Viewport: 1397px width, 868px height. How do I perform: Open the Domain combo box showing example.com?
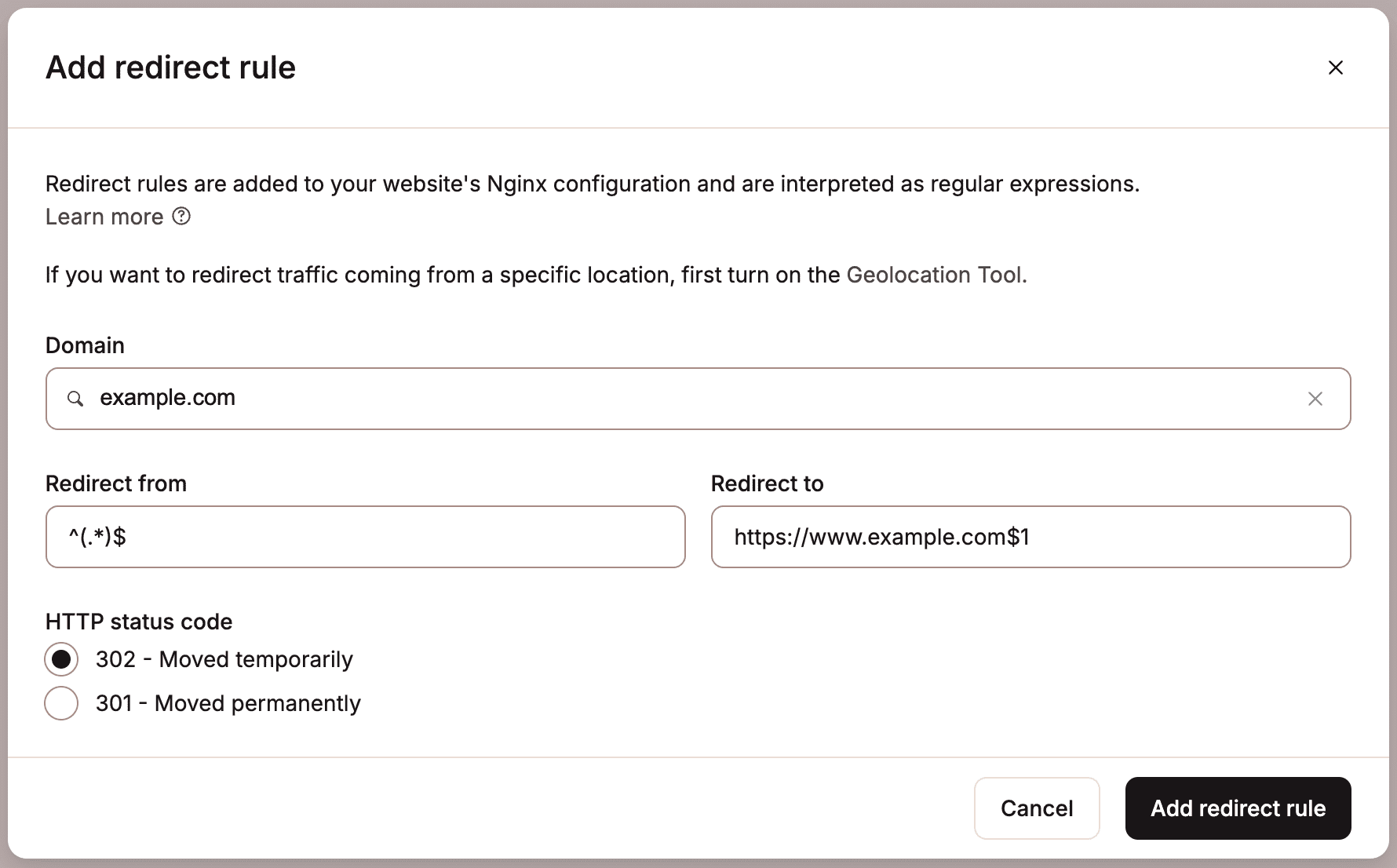click(691, 399)
